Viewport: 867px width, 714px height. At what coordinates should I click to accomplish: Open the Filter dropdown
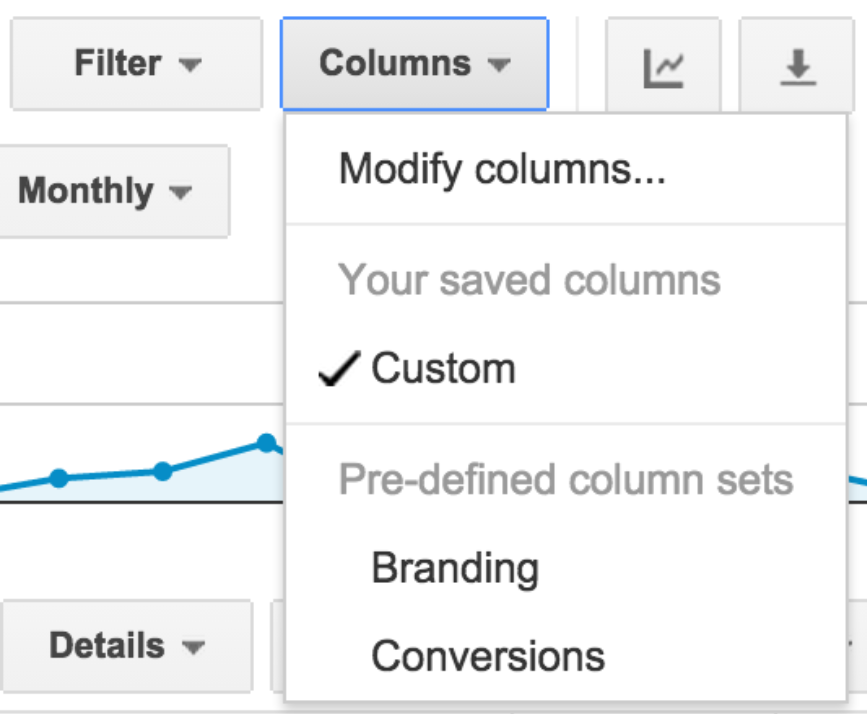coord(136,64)
